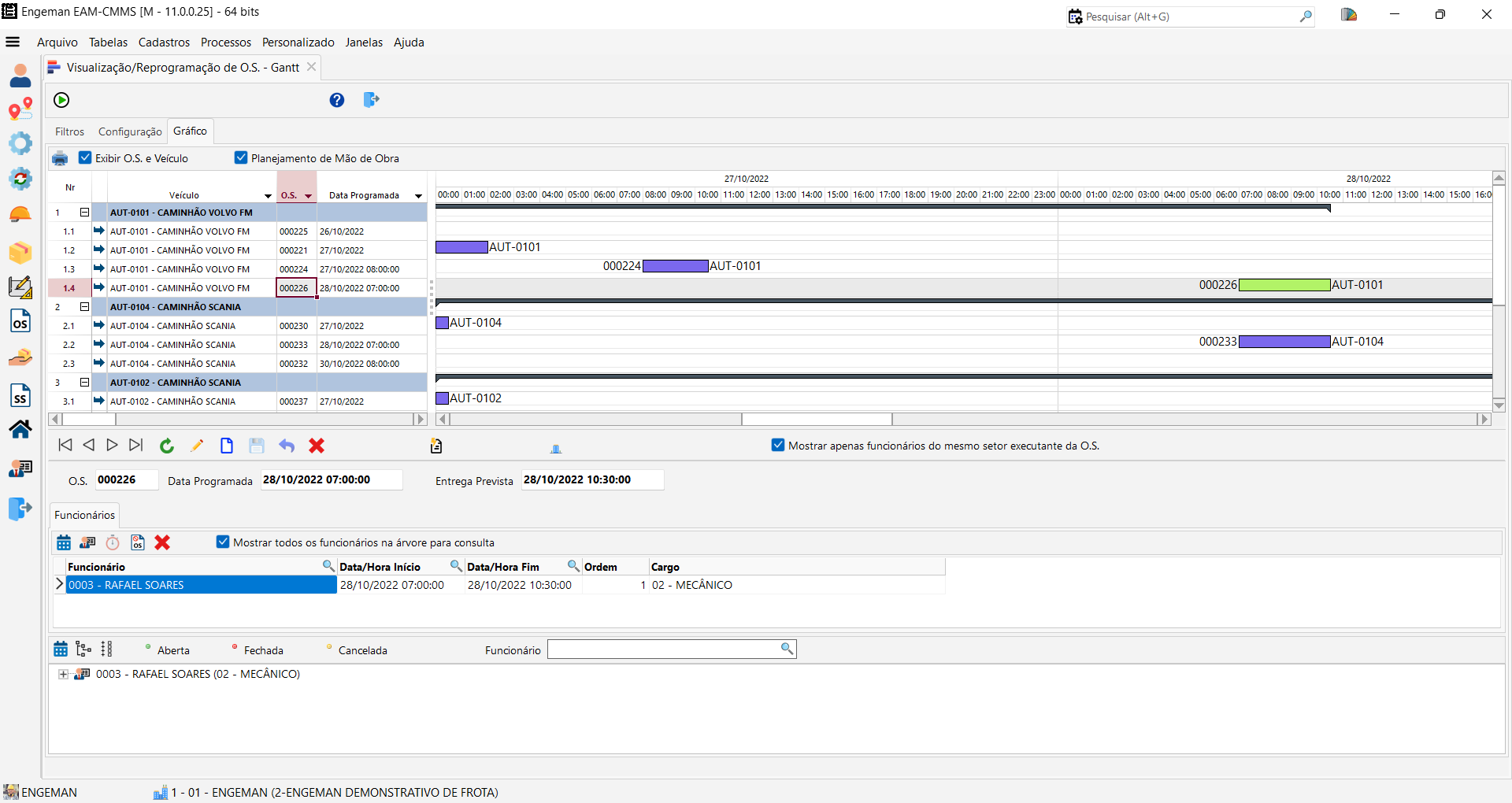Screen dimensions: 1512x803
Task: Go to the next record arrow button
Action: 112,446
